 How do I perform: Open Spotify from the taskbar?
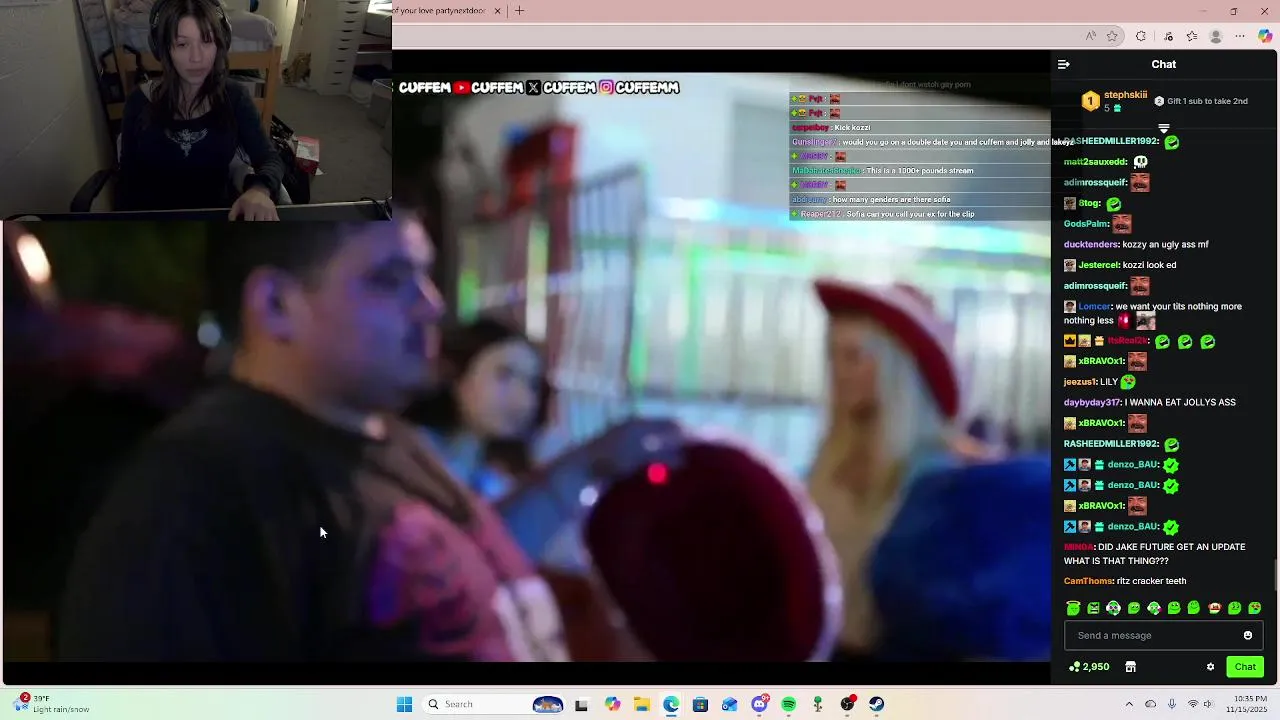(x=788, y=704)
